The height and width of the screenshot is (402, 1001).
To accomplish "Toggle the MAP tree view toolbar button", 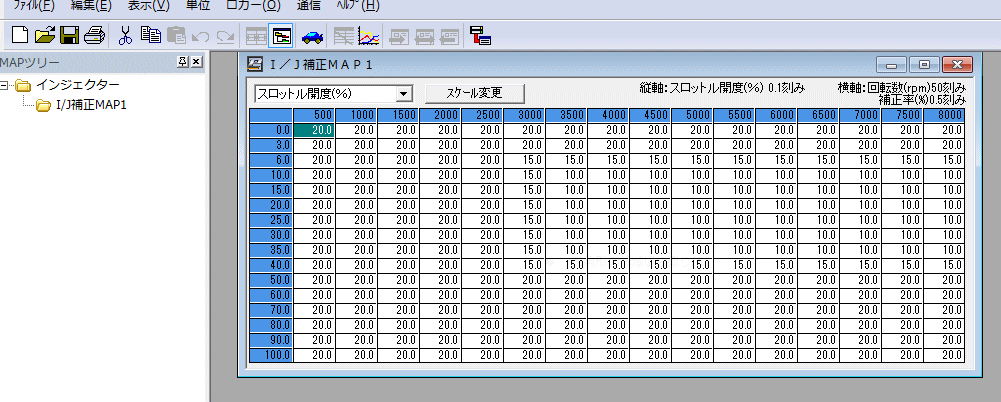I will click(x=281, y=36).
